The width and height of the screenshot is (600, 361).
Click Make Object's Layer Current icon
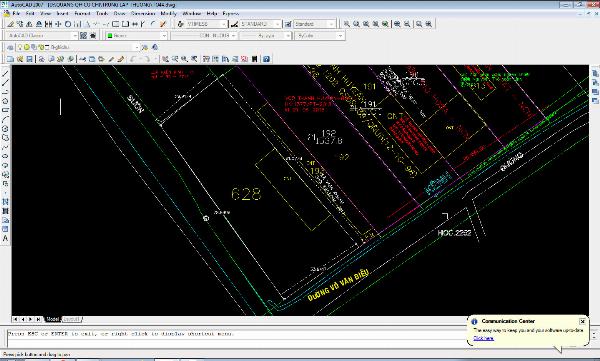pyautogui.click(x=145, y=47)
